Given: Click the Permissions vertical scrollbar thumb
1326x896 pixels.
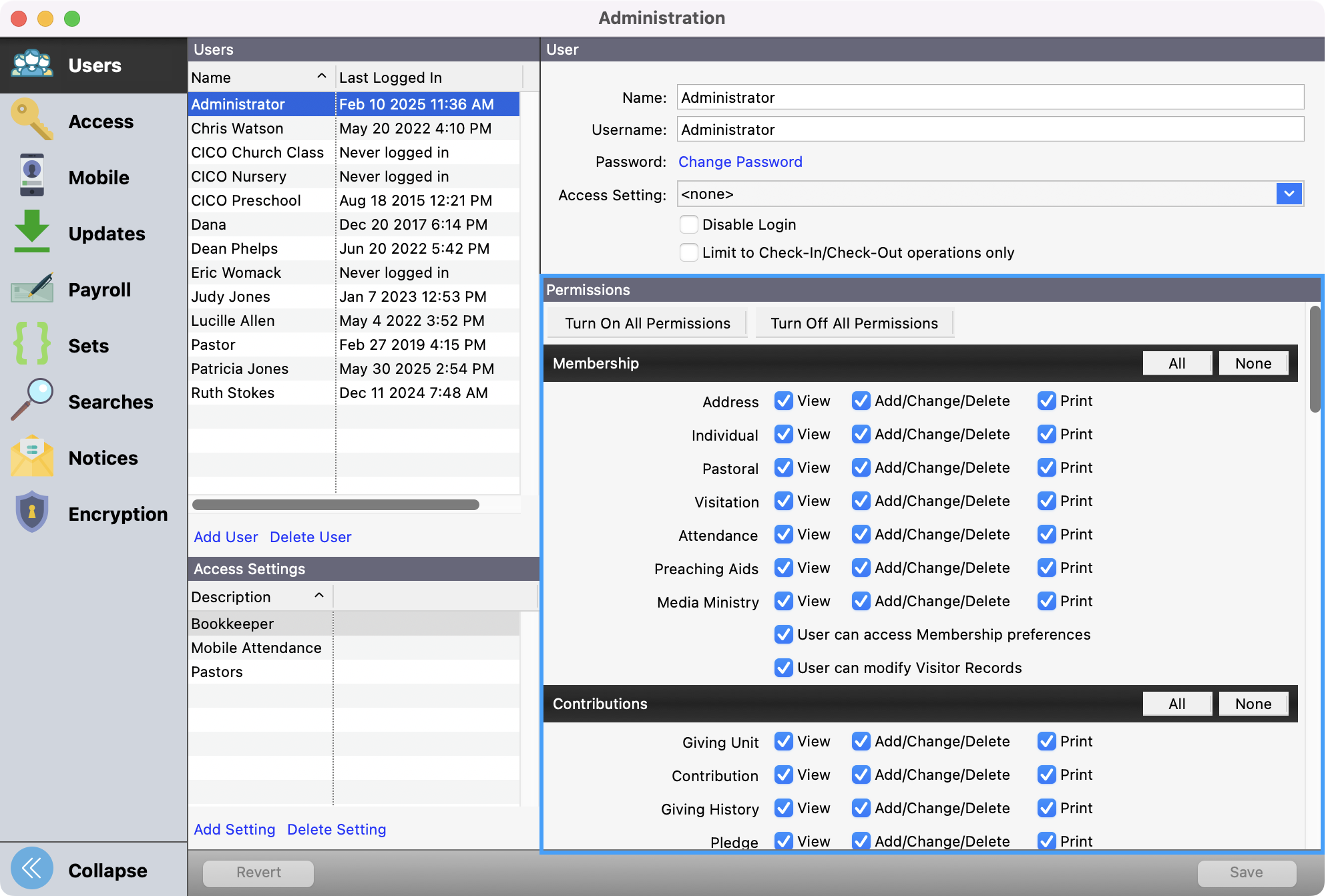Looking at the screenshot, I should click(x=1314, y=361).
